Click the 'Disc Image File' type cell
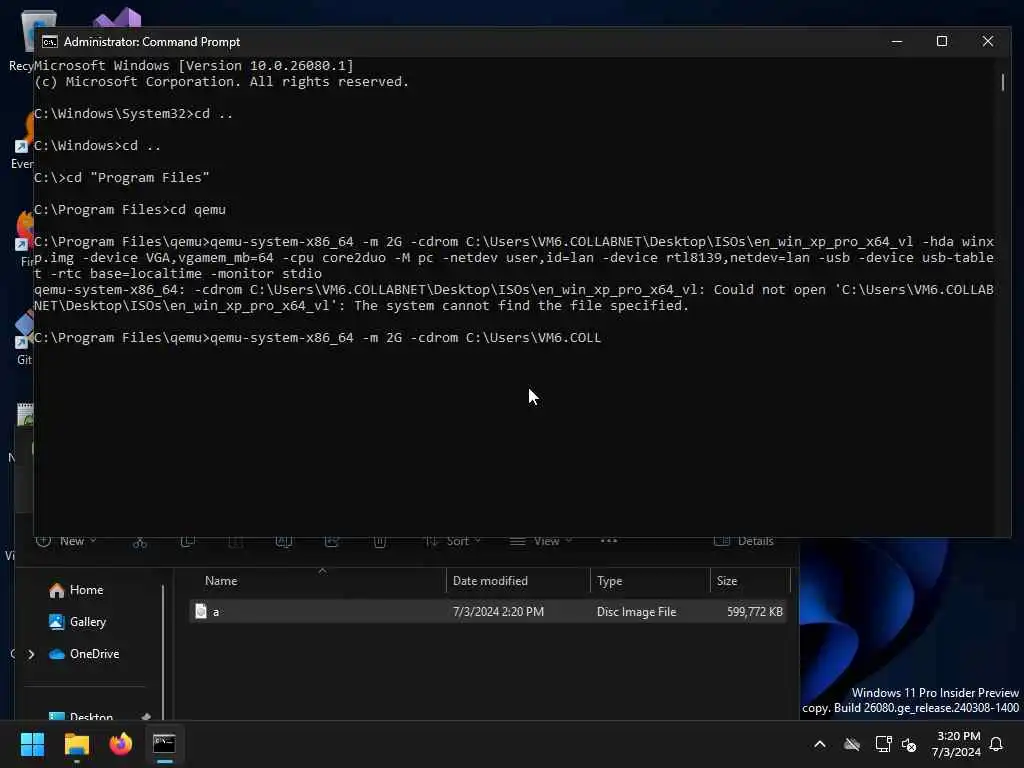The width and height of the screenshot is (1024, 768). 636,612
